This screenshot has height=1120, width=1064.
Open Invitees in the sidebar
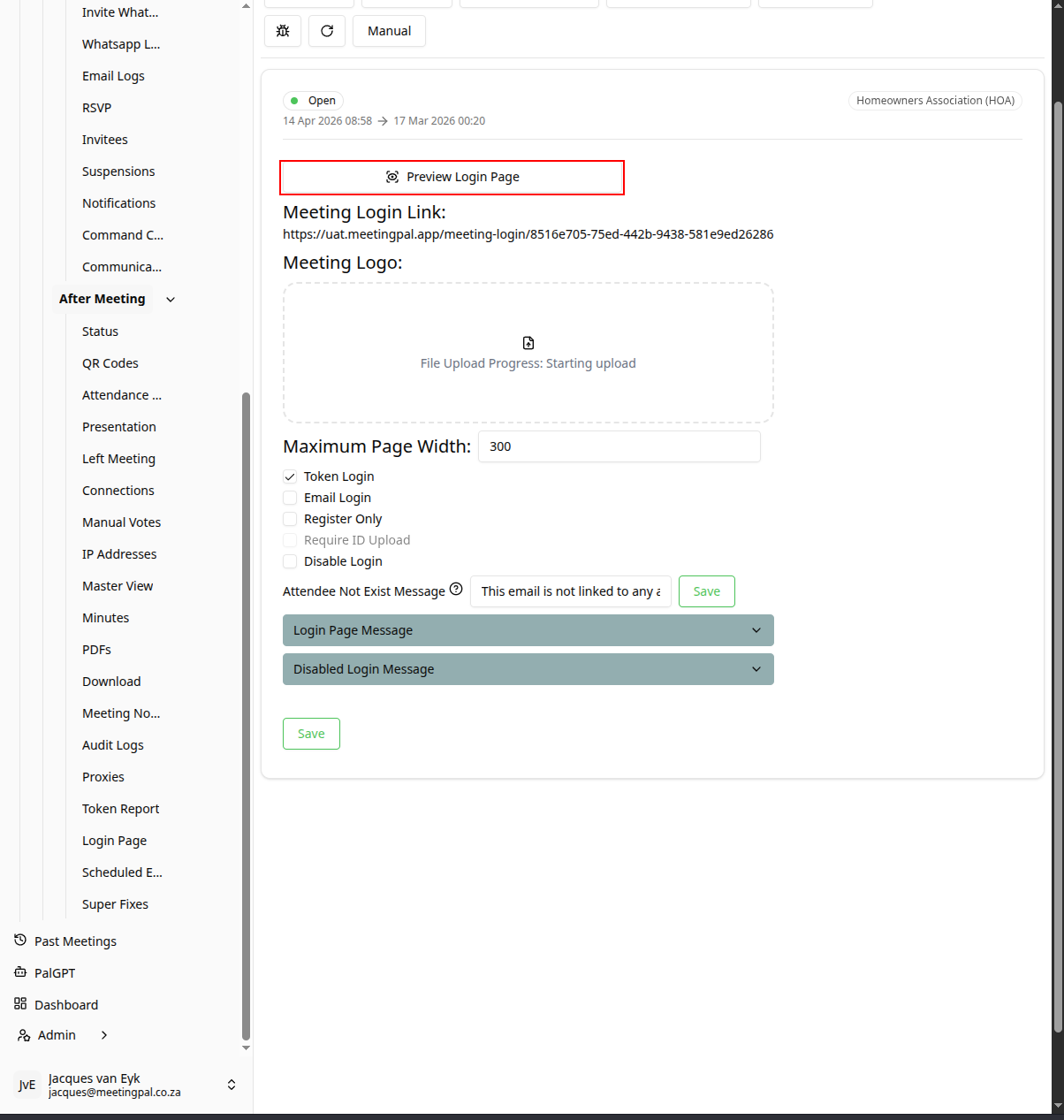point(105,140)
